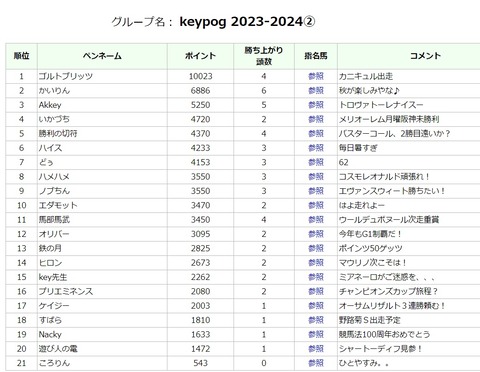Screen dimensions: 480x372
Task: Open 参照 link for ハメハメ
Action: pyautogui.click(x=316, y=177)
